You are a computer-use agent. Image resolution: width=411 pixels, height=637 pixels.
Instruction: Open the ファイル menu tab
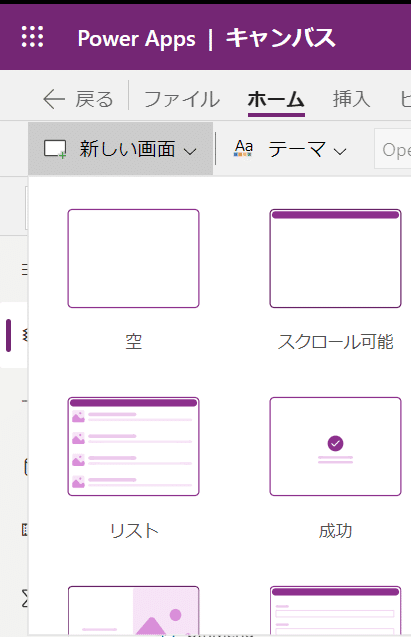[x=182, y=99]
